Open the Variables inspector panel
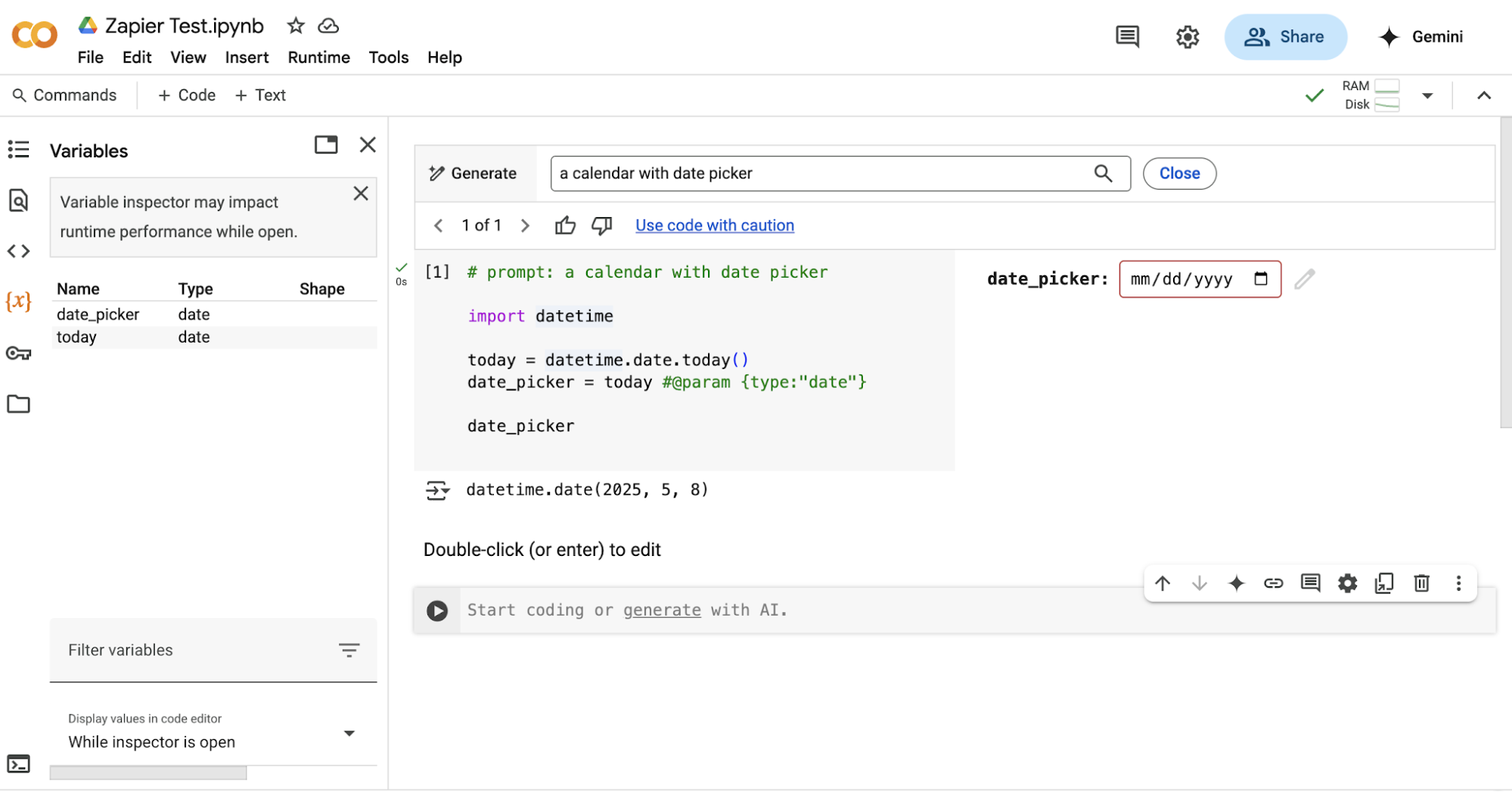Viewport: 1512px width, 792px height. [18, 300]
